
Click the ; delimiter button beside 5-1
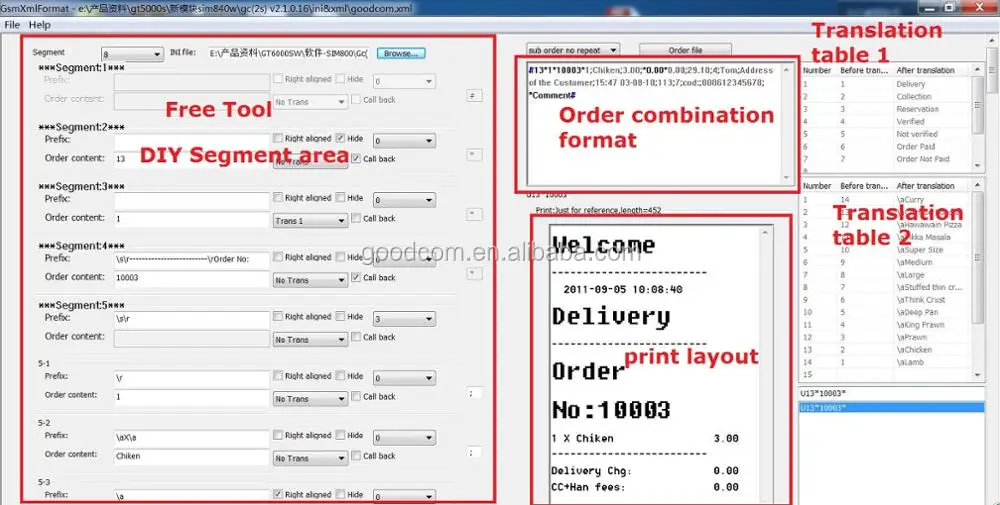pos(474,393)
